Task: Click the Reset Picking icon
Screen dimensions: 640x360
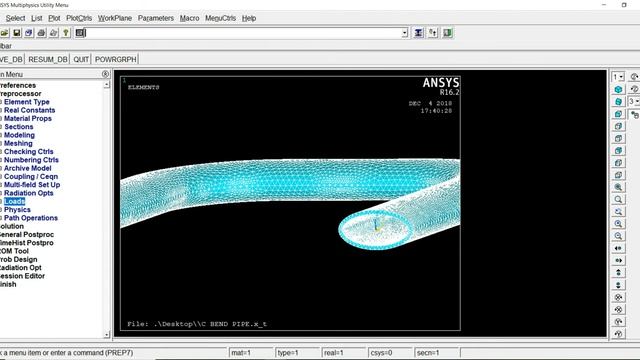Action: click(x=433, y=33)
